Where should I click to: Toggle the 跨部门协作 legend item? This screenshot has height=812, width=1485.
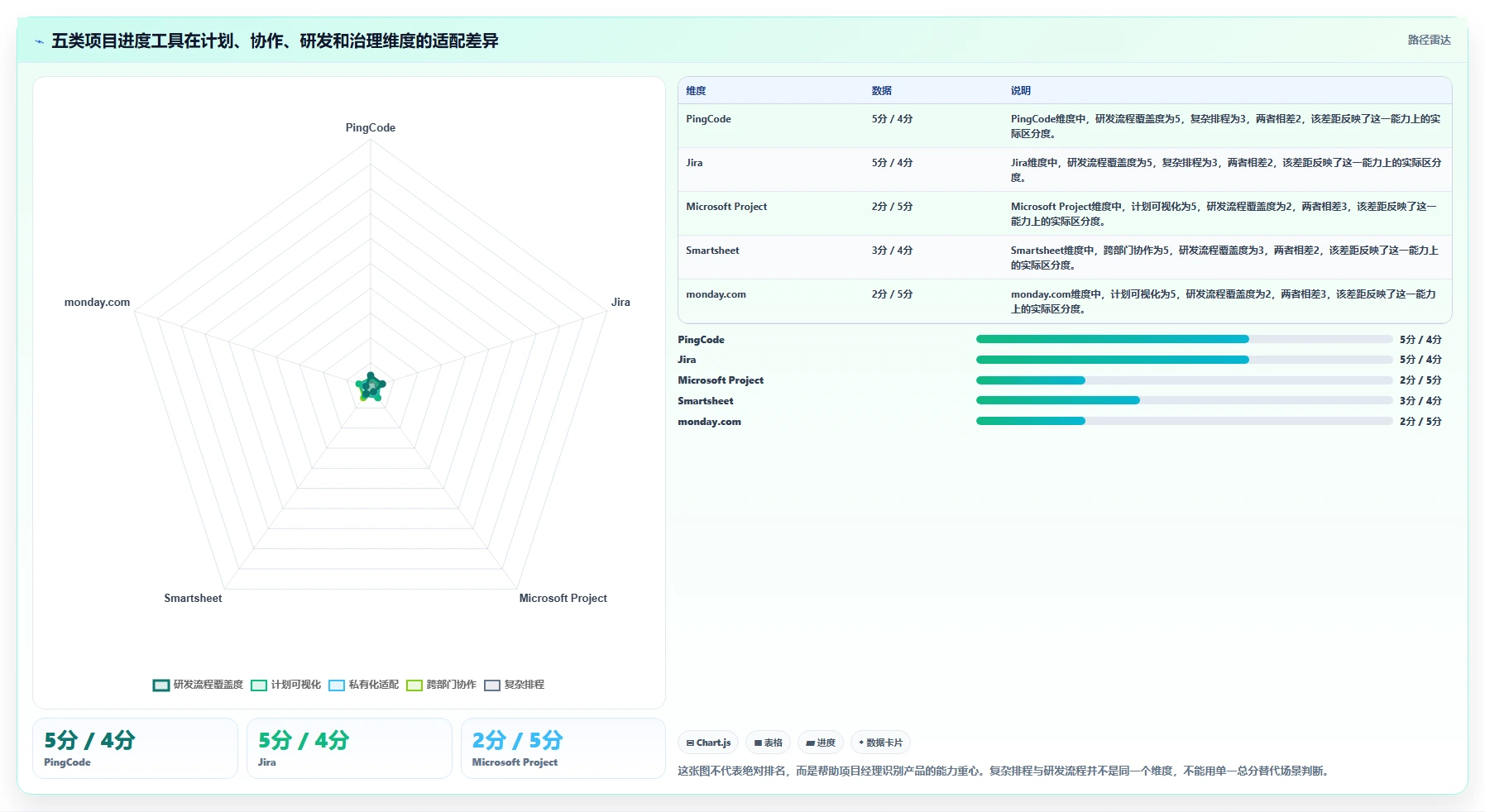(x=442, y=685)
